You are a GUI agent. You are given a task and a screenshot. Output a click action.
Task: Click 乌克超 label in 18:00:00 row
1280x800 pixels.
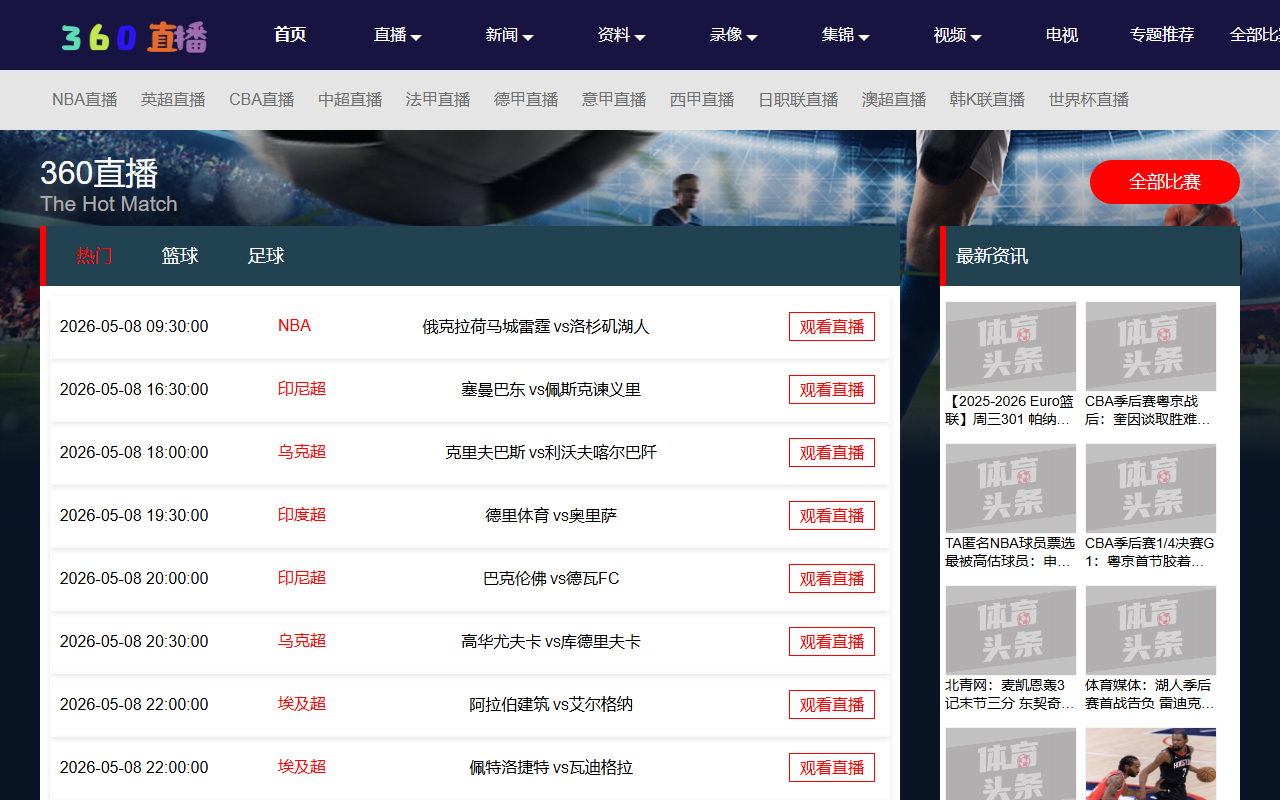pyautogui.click(x=302, y=452)
